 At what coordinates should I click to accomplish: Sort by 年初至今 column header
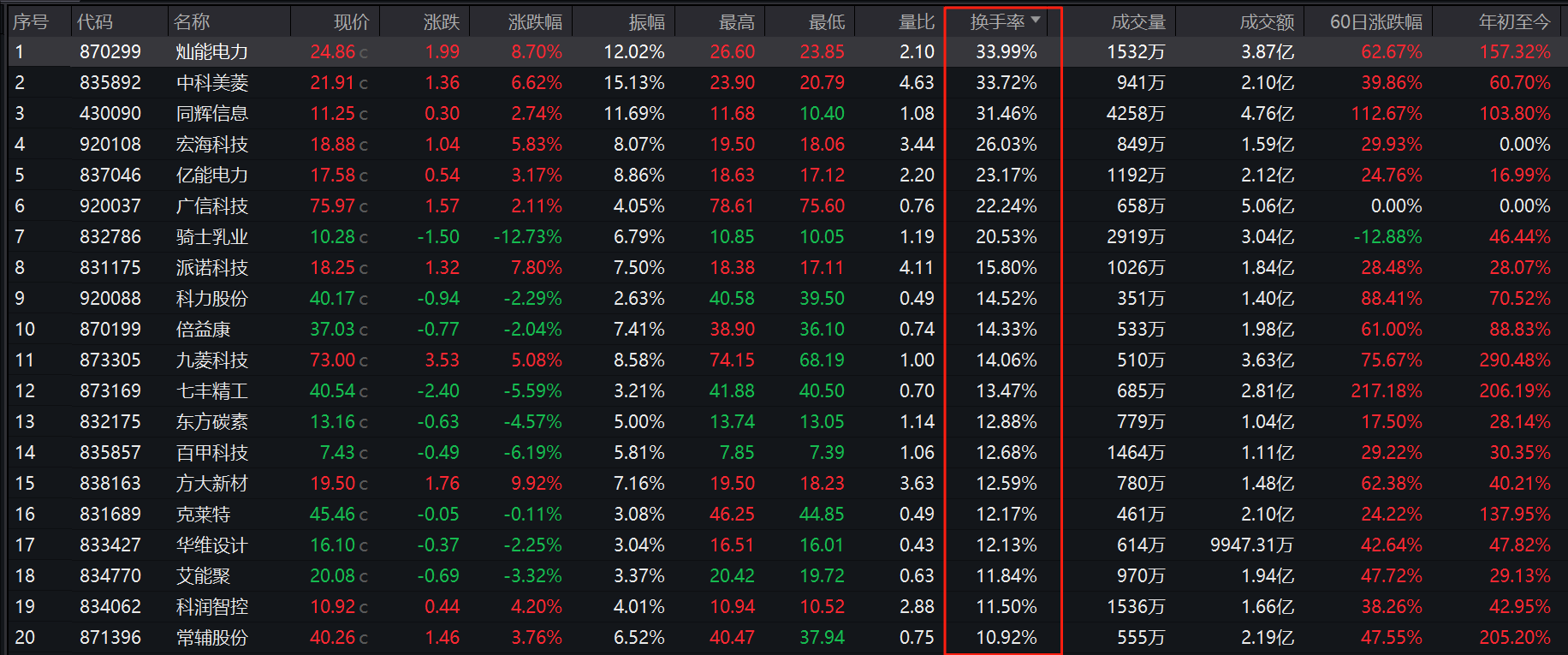1515,22
